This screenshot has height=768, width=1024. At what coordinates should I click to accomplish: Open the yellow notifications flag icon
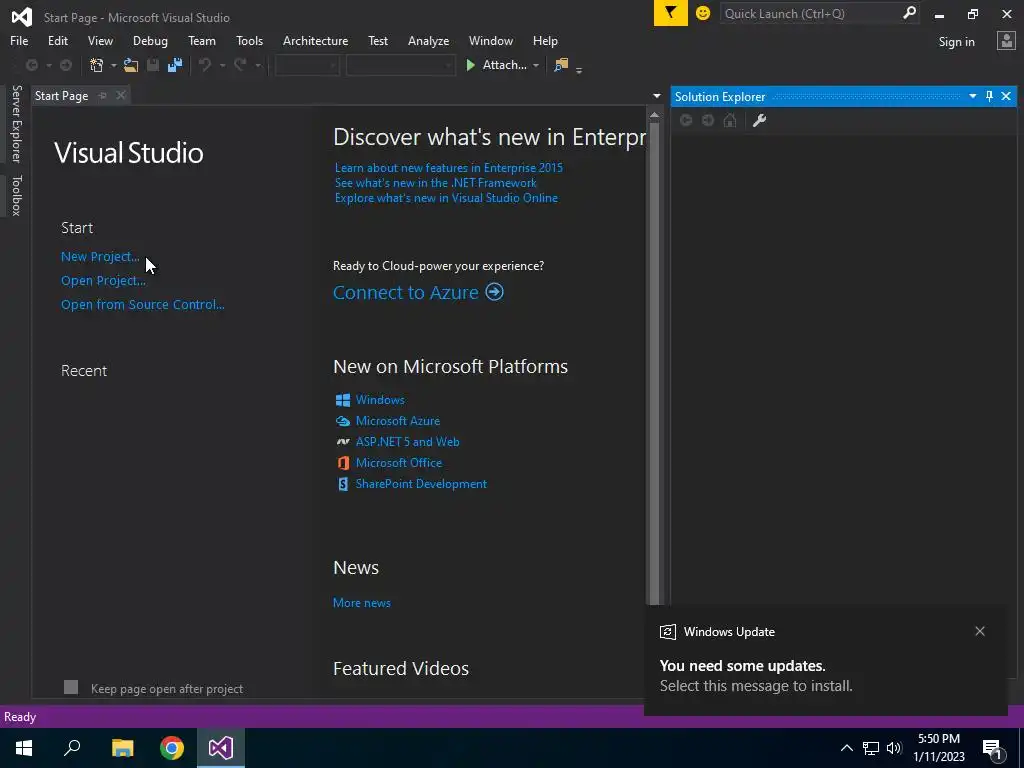671,13
